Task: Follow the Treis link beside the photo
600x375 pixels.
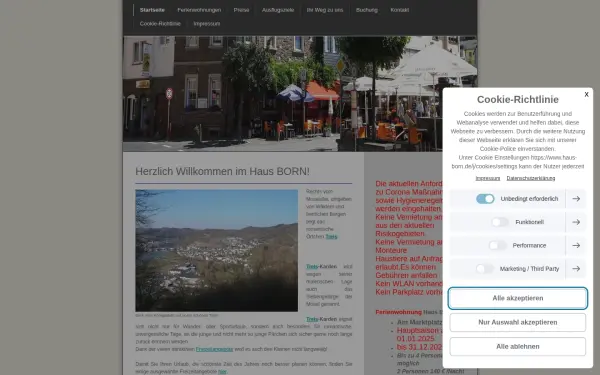Action: (x=331, y=236)
